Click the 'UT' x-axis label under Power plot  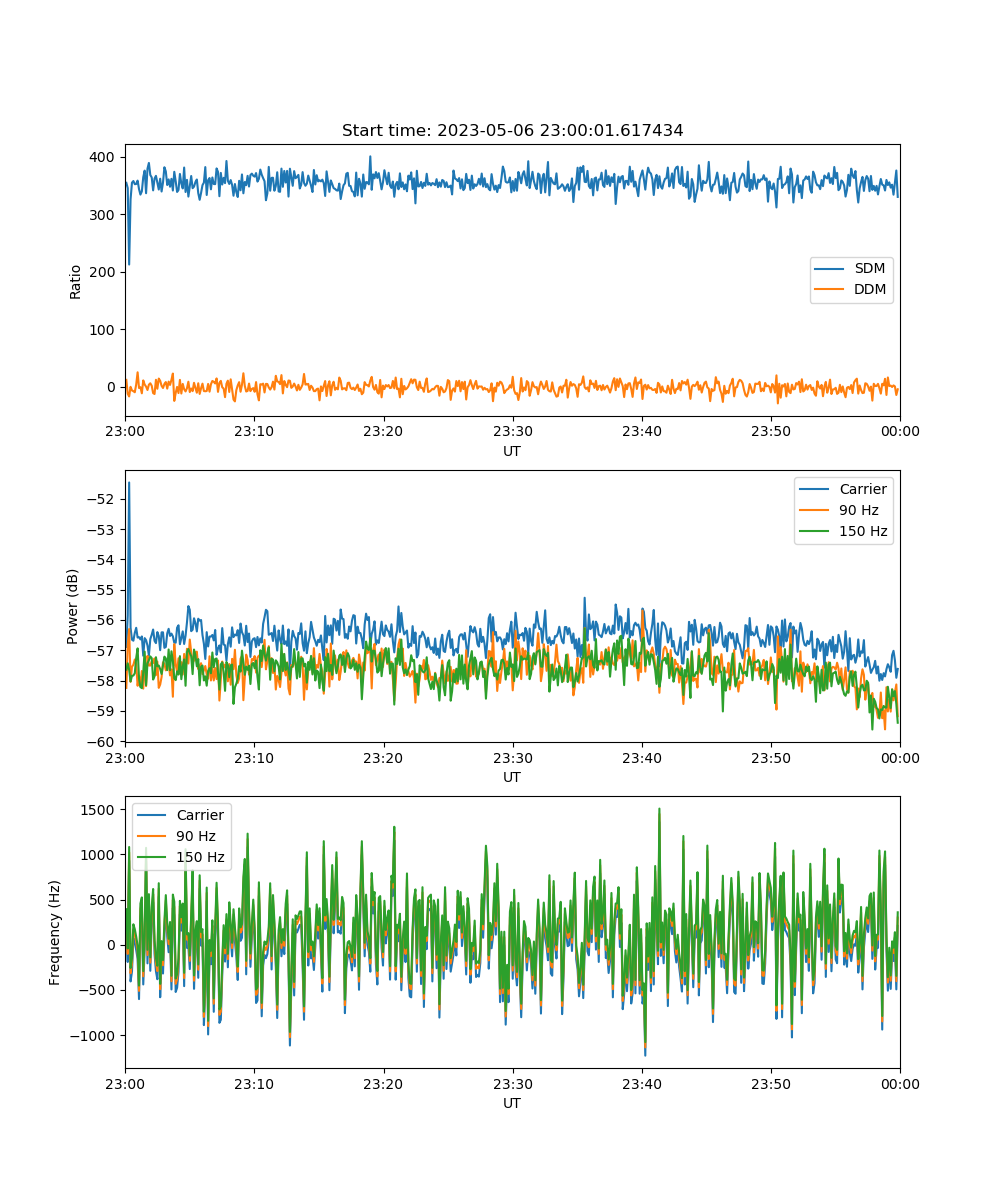click(x=512, y=777)
